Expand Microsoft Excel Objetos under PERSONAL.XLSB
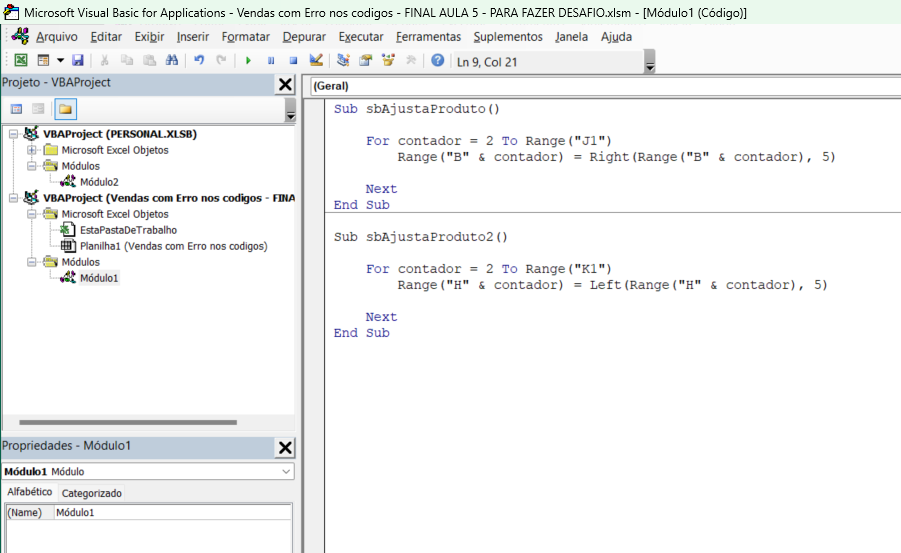The height and width of the screenshot is (553, 901). 32,150
